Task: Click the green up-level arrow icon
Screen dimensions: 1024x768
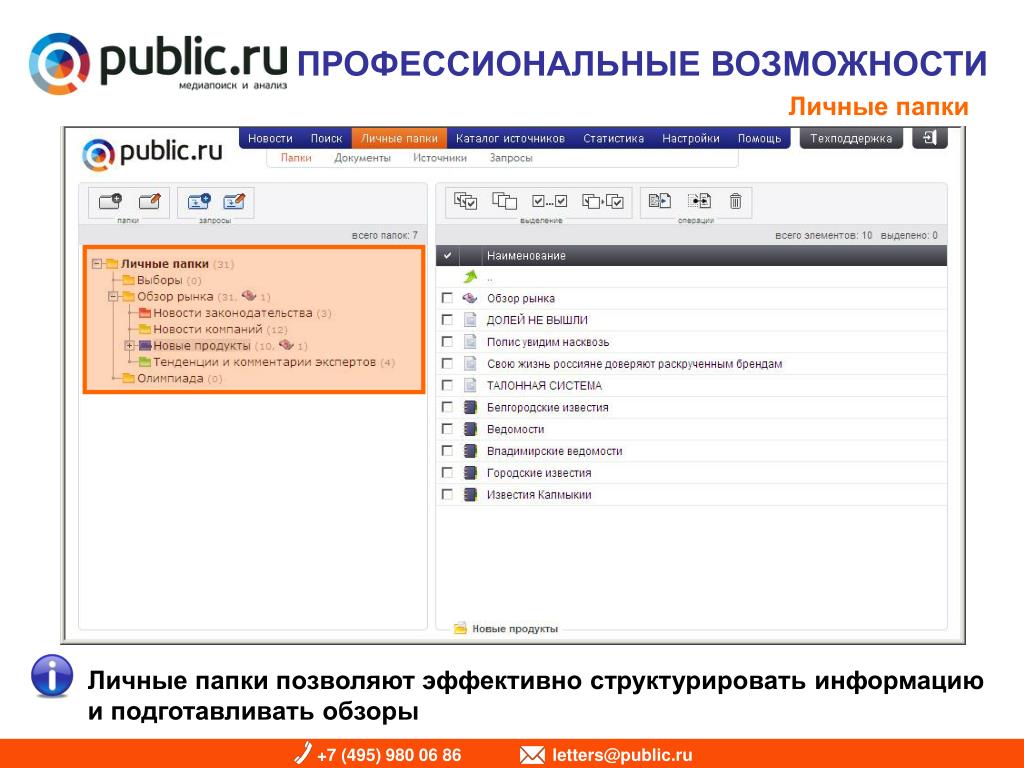Action: [x=470, y=276]
